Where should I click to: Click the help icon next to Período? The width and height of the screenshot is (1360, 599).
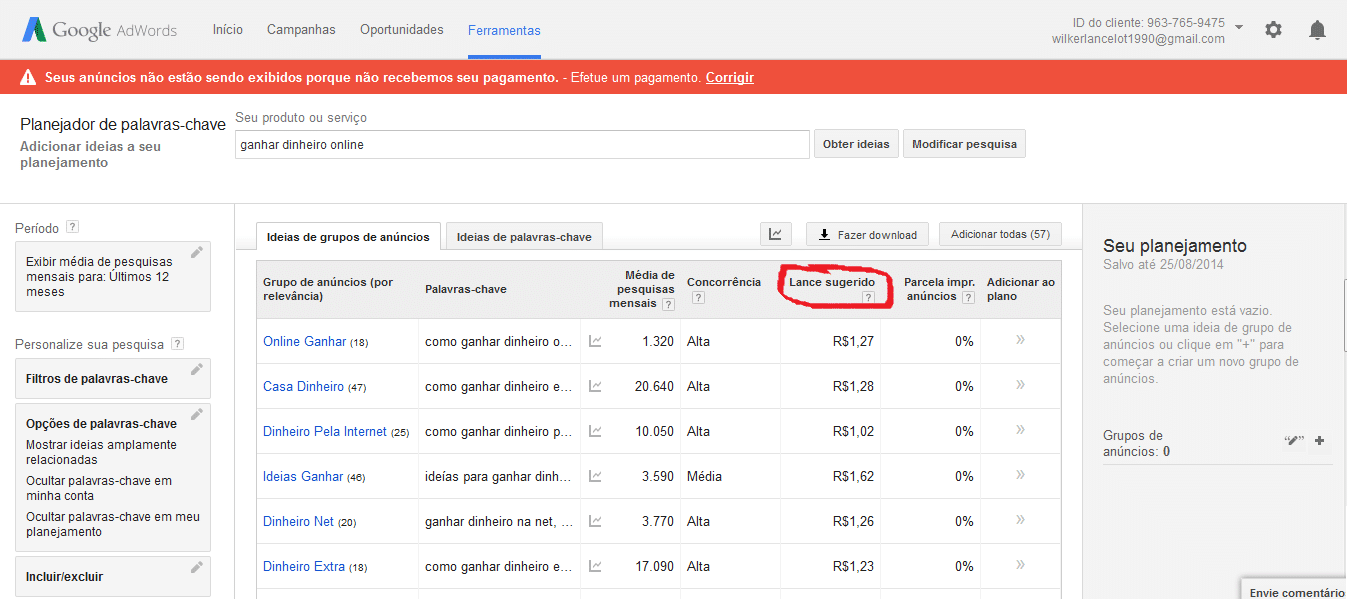click(72, 228)
